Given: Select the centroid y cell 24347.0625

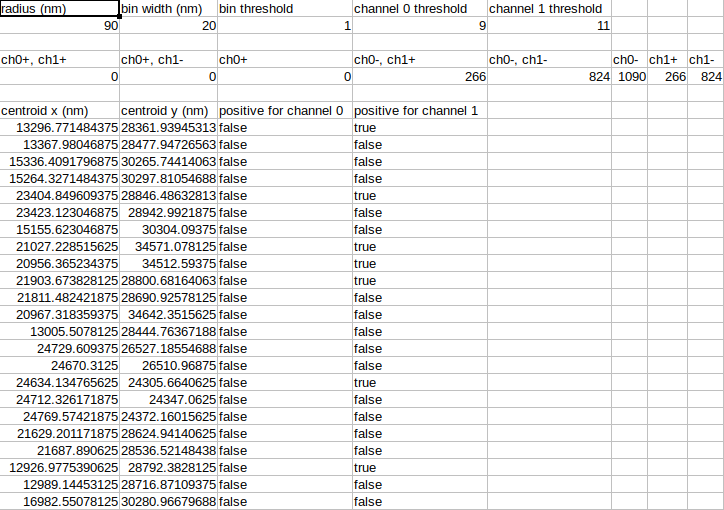Looking at the screenshot, I should click(169, 400).
